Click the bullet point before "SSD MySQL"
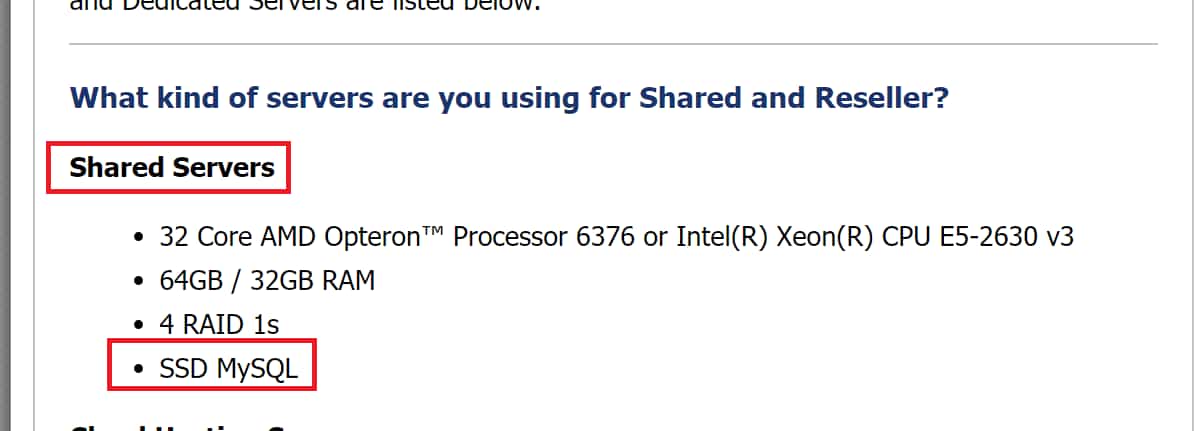 tap(139, 370)
